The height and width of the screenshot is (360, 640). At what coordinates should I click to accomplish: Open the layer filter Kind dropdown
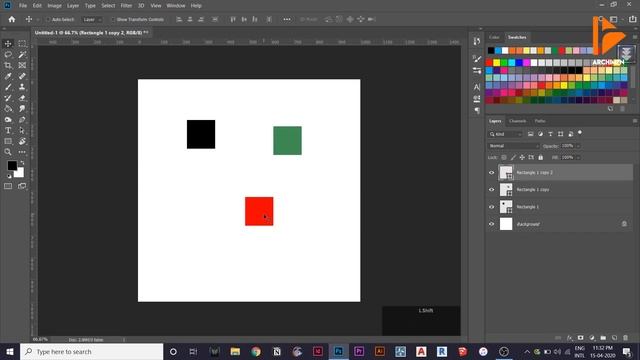coord(505,134)
